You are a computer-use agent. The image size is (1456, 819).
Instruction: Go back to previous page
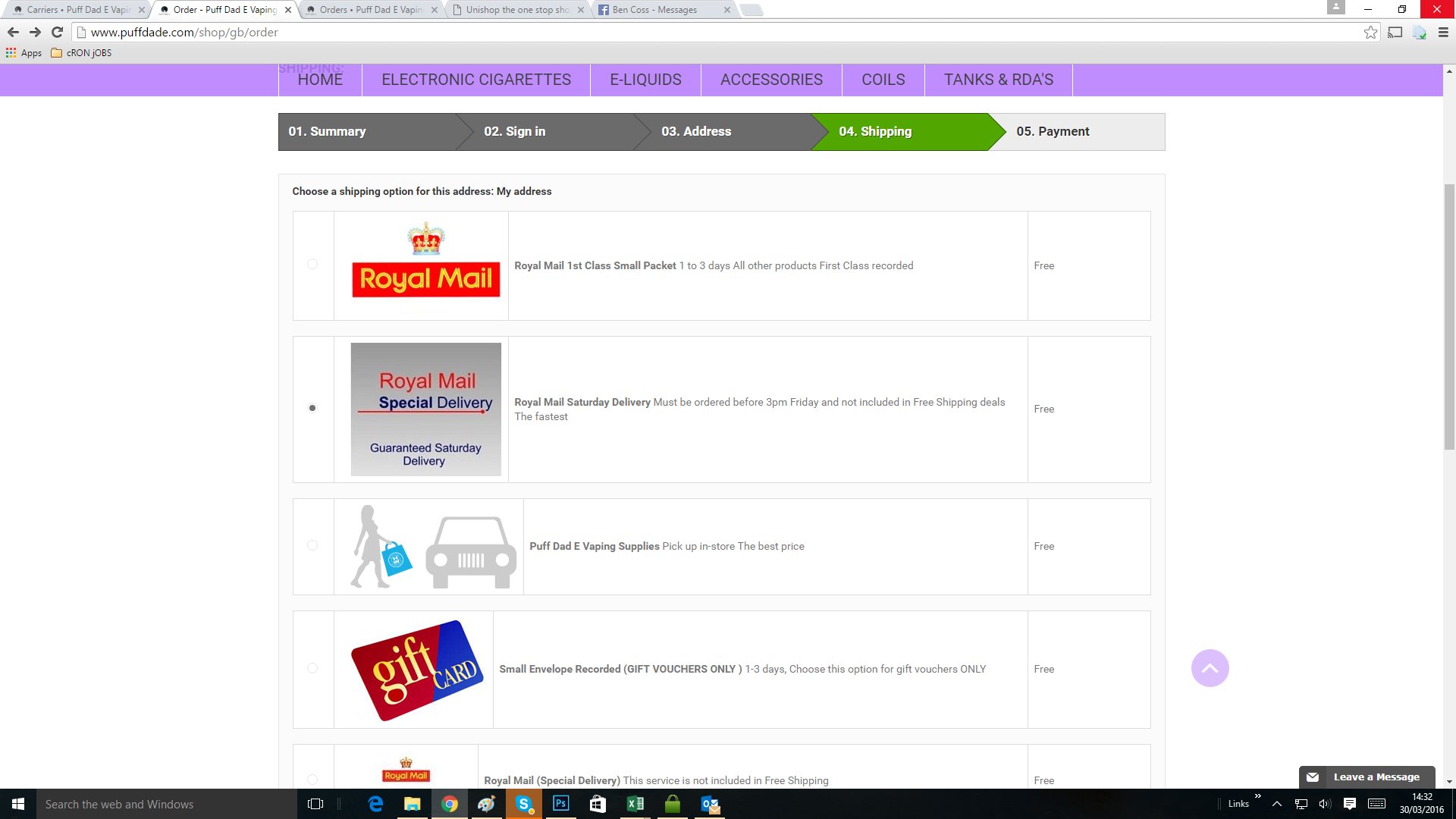click(13, 32)
